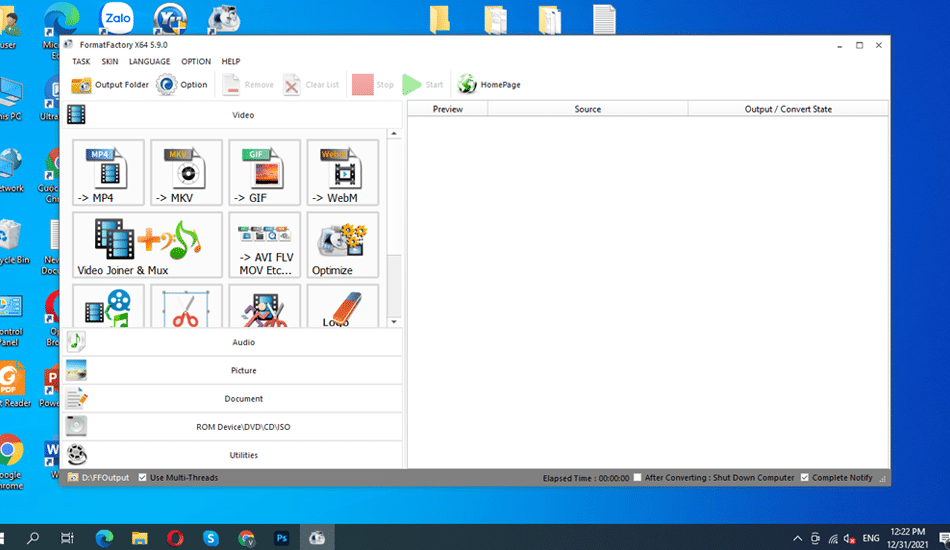The image size is (950, 550).
Task: Choose the -> MKV conversion icon
Action: point(186,172)
